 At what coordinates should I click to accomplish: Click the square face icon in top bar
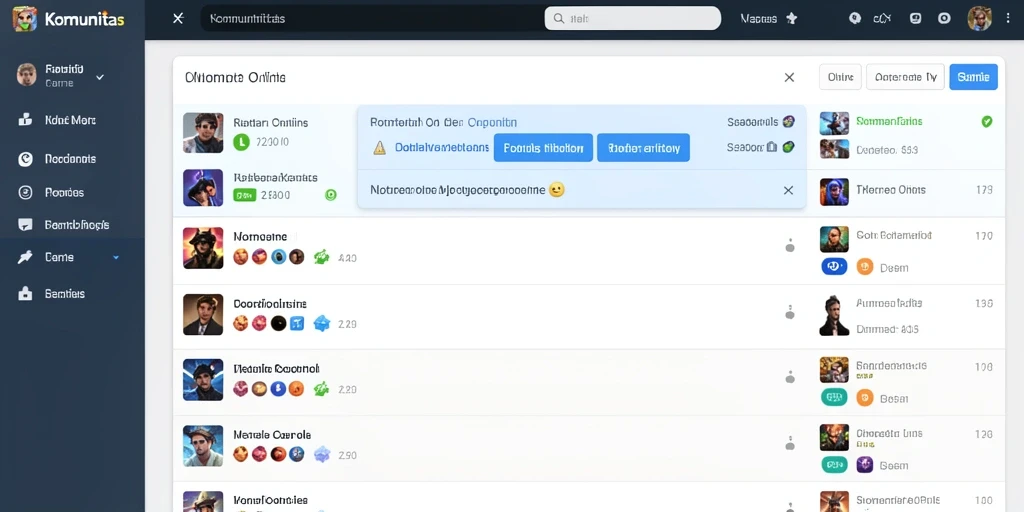click(916, 18)
